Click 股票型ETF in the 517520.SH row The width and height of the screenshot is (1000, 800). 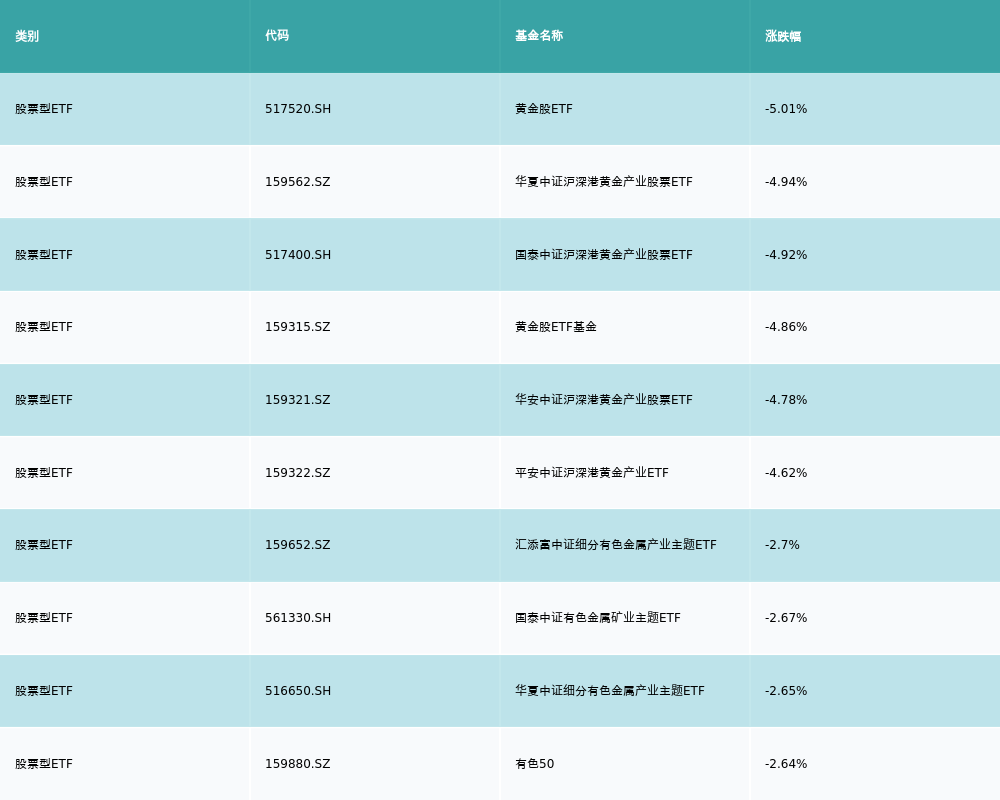44,109
